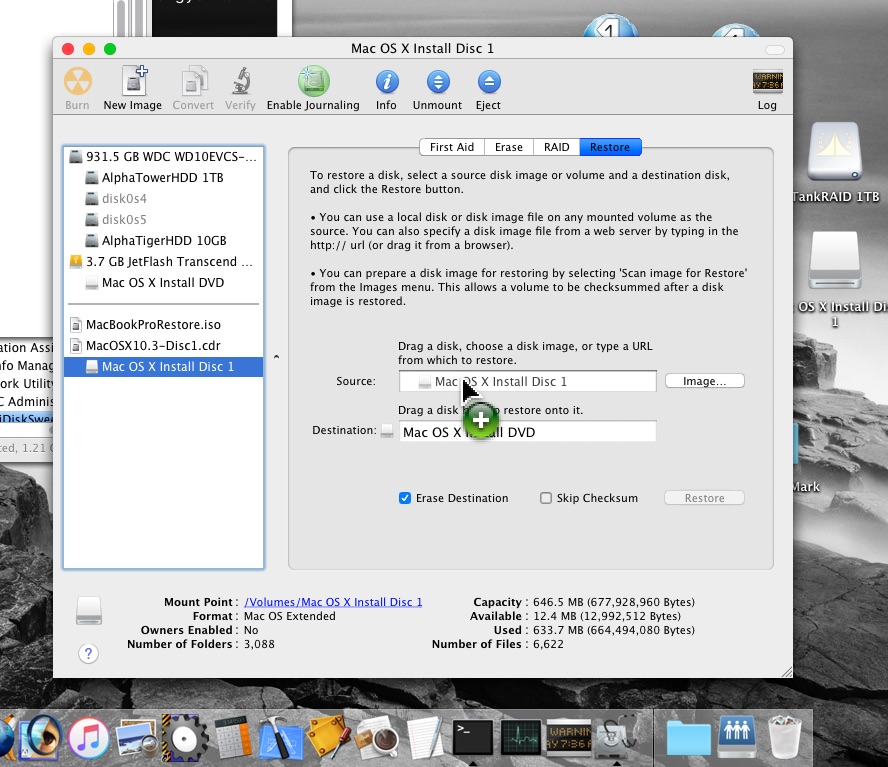Select the disk0s4 partition

tap(163, 198)
